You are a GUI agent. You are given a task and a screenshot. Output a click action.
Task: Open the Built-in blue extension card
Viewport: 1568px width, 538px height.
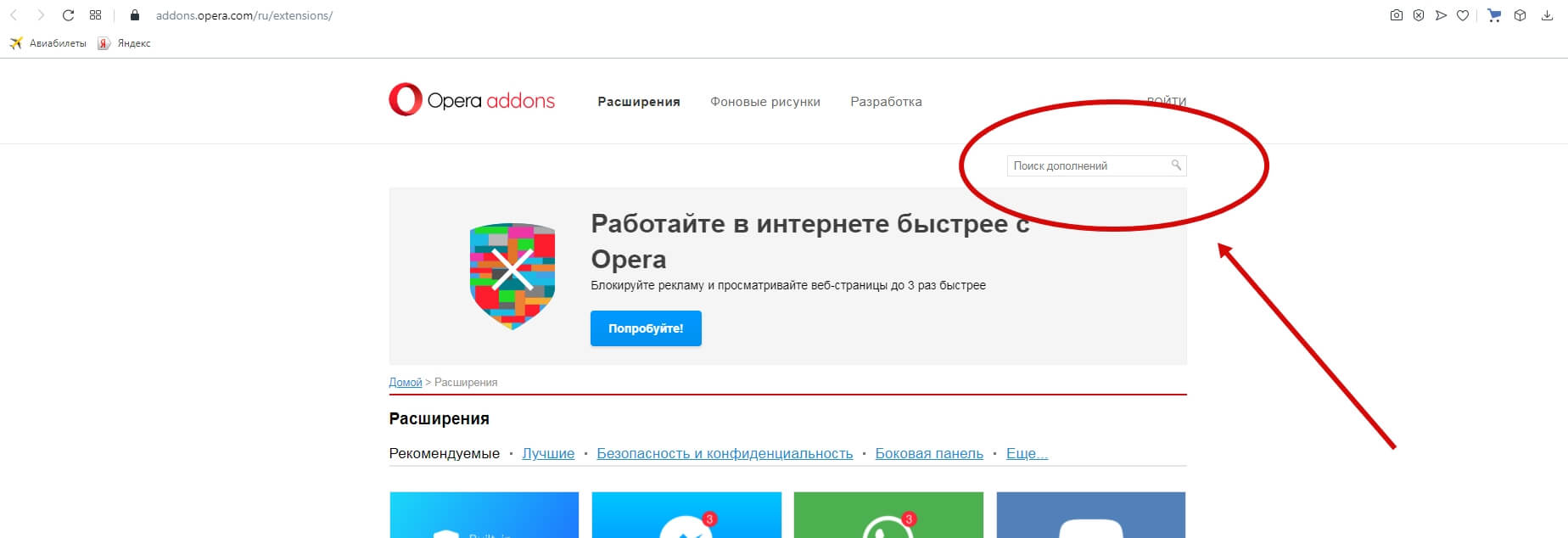[484, 514]
